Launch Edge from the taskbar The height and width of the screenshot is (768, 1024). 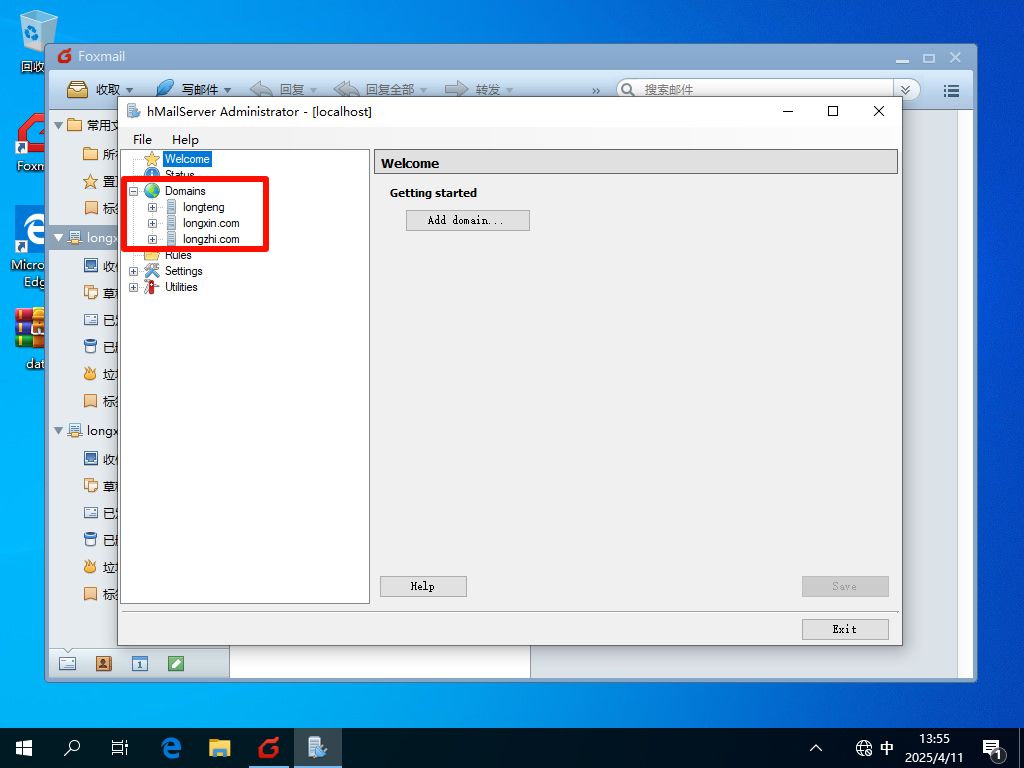(x=171, y=748)
